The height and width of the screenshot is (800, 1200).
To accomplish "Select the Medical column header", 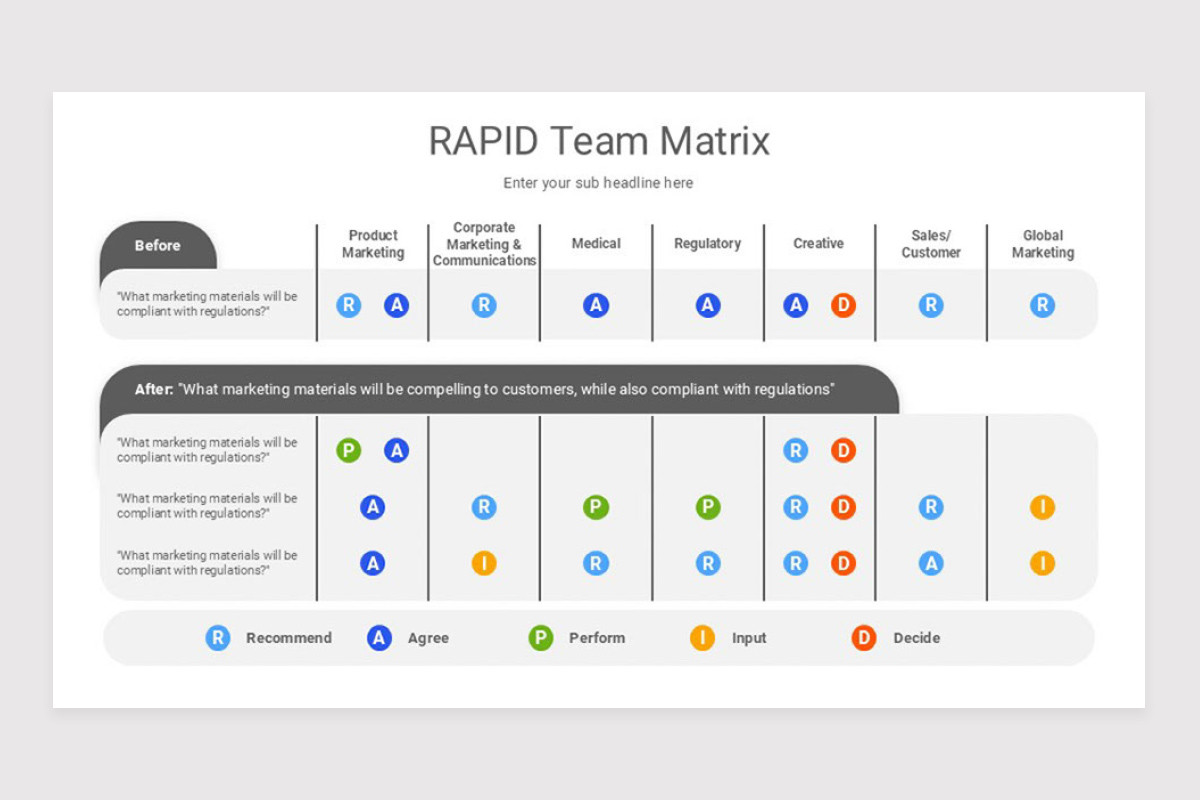I will point(596,243).
